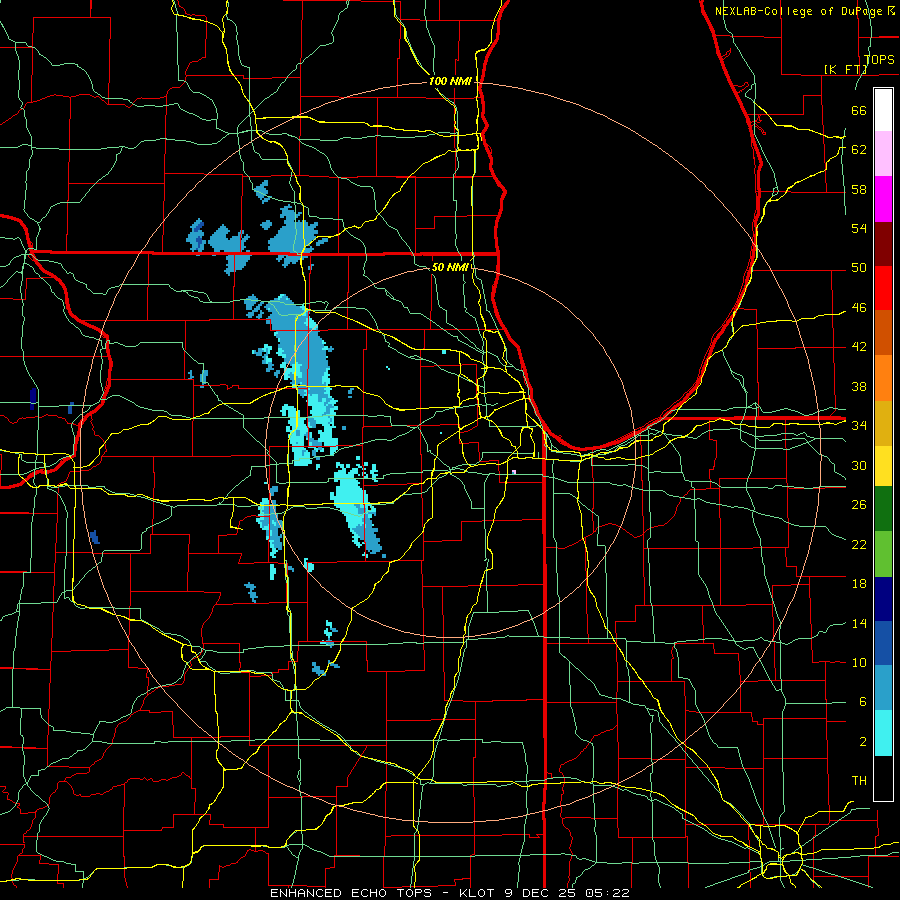
Task: Click the '9 DEC 25' date in the caption
Action: 538,893
